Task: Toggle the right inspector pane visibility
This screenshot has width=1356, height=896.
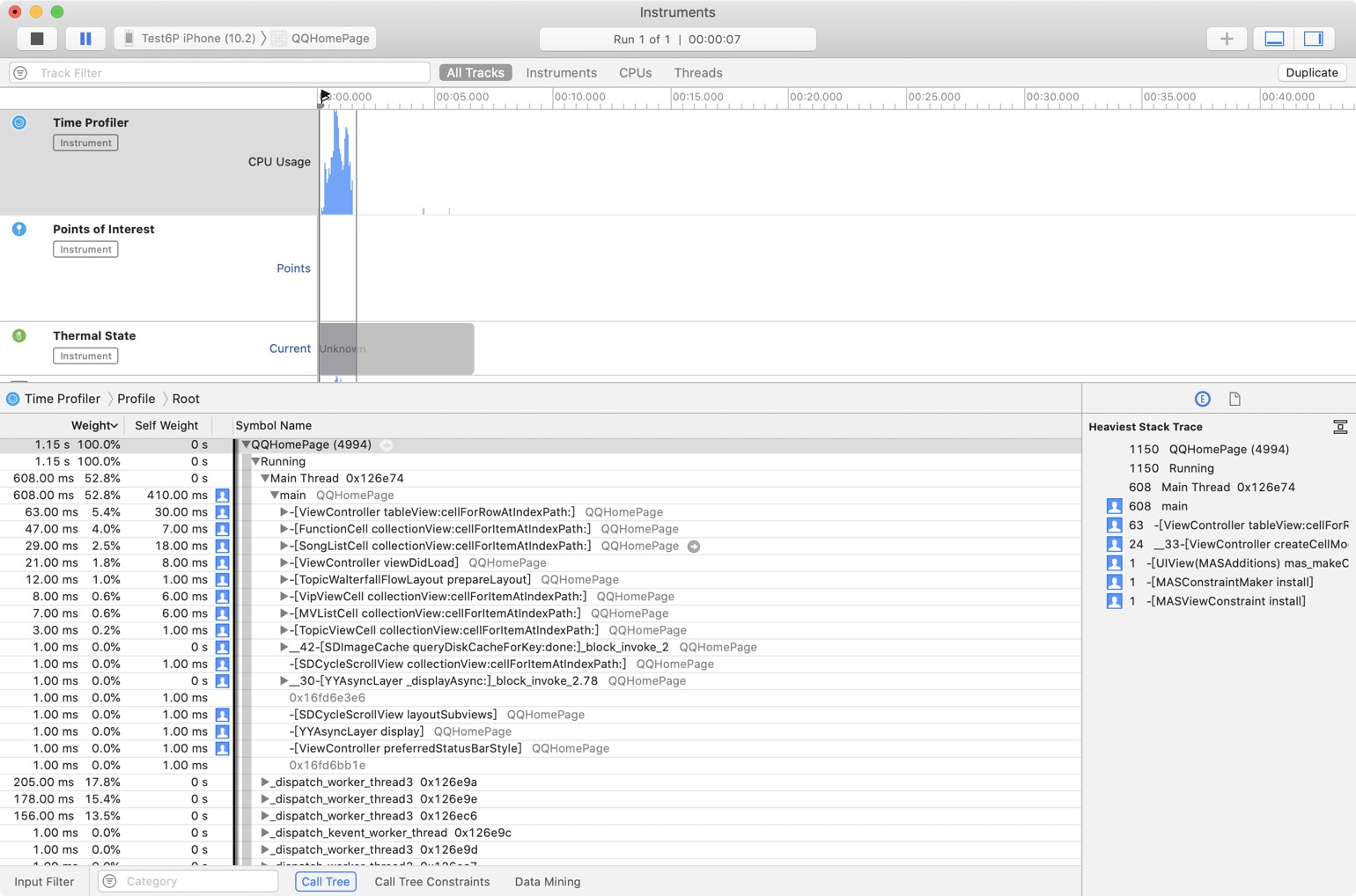Action: coord(1313,39)
